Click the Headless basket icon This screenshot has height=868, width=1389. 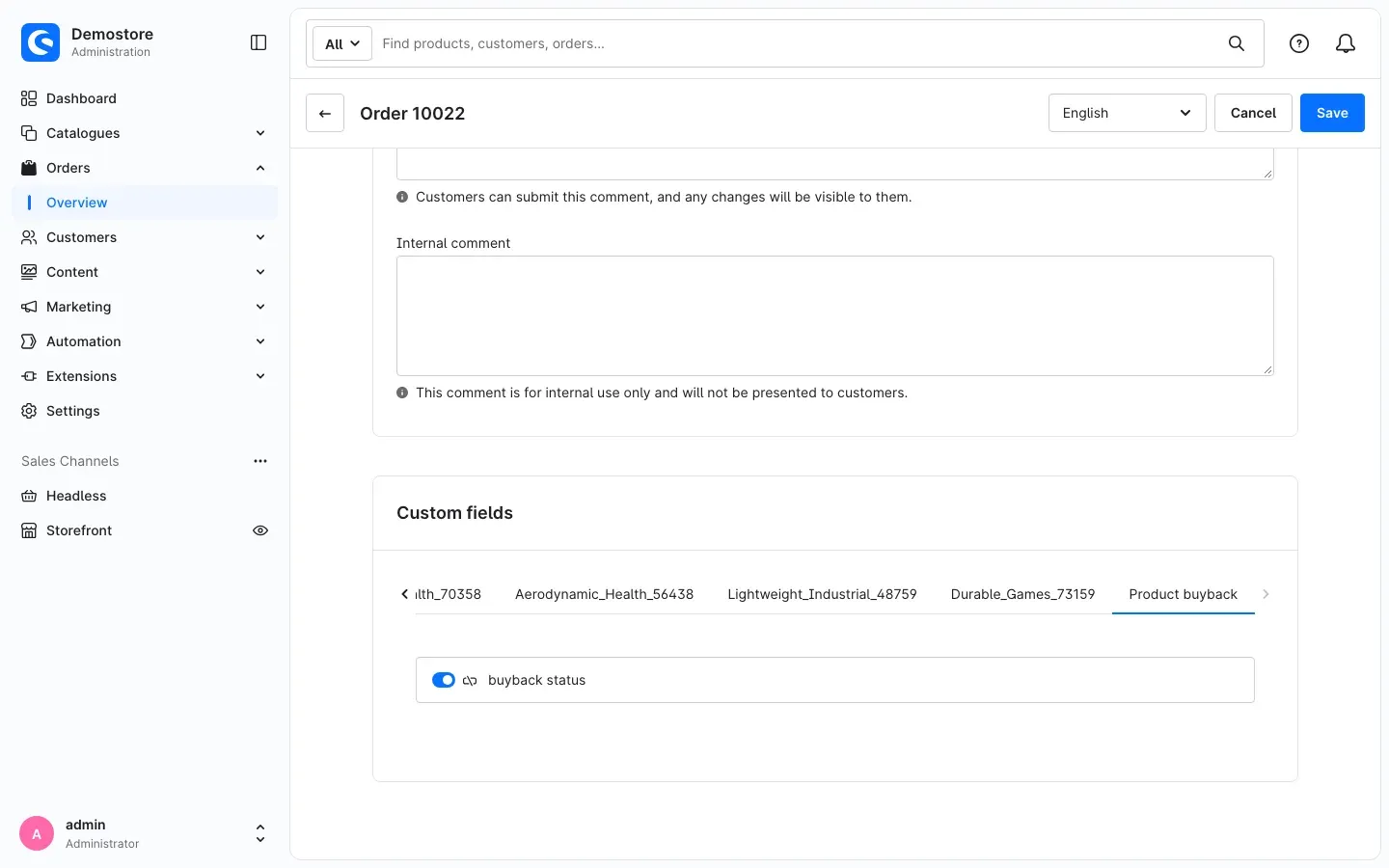[x=29, y=496]
